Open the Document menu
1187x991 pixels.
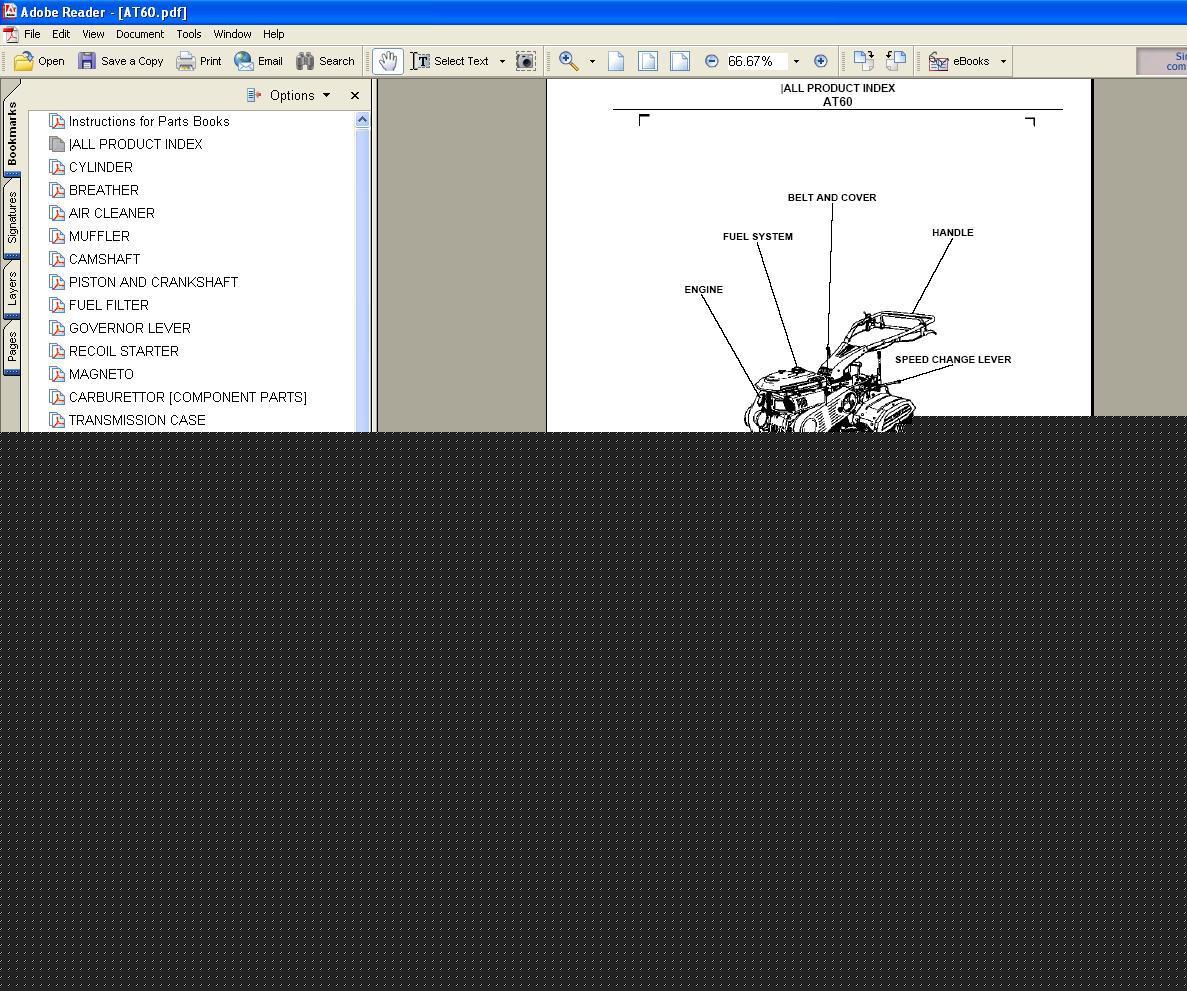pos(140,34)
